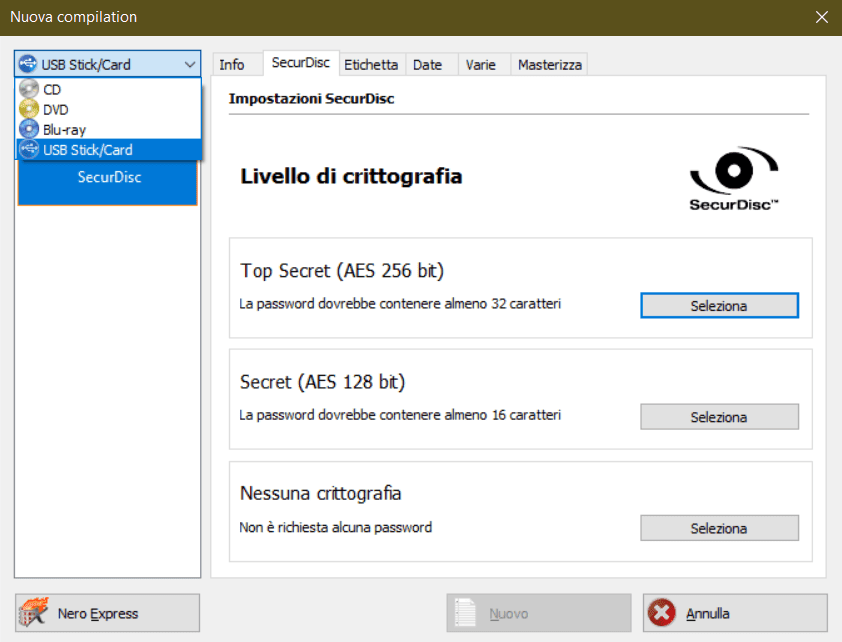The width and height of the screenshot is (842, 642).
Task: Select CD from the disc type list
Action: coord(108,89)
